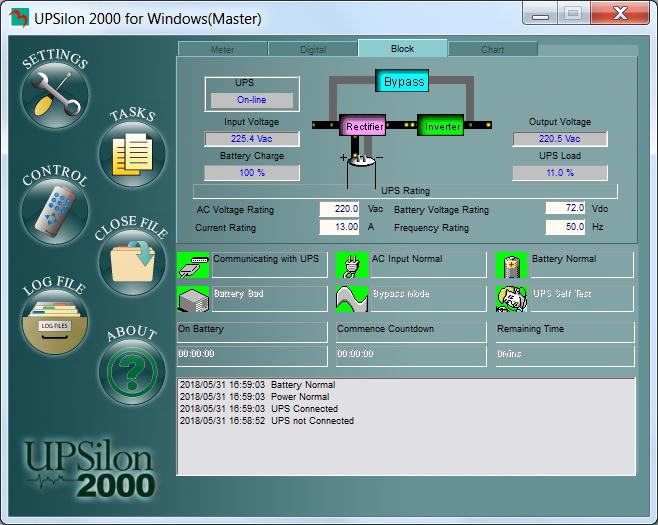This screenshot has height=525, width=658.
Task: Click the Bypass Mode waveform icon
Action: (x=352, y=299)
